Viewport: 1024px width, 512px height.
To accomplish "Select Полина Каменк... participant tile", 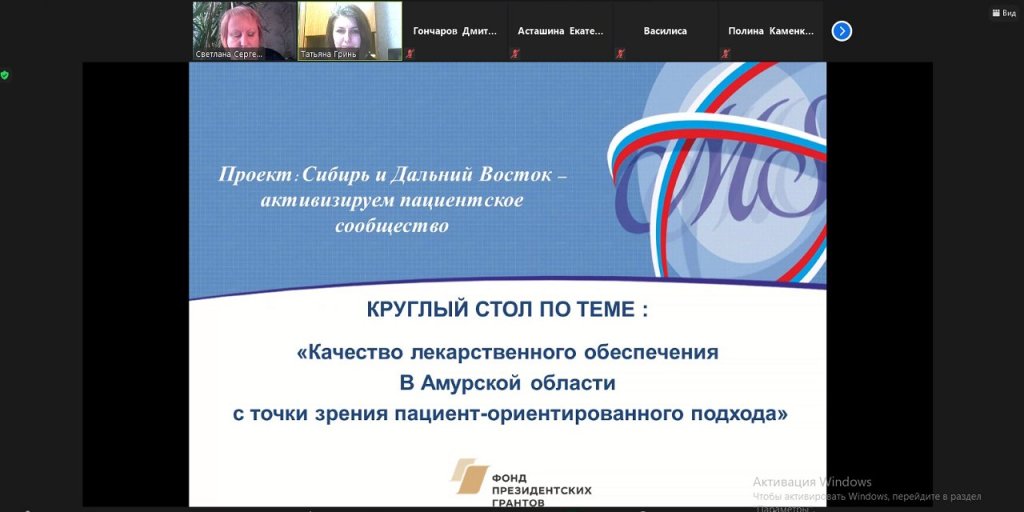I will [x=771, y=31].
